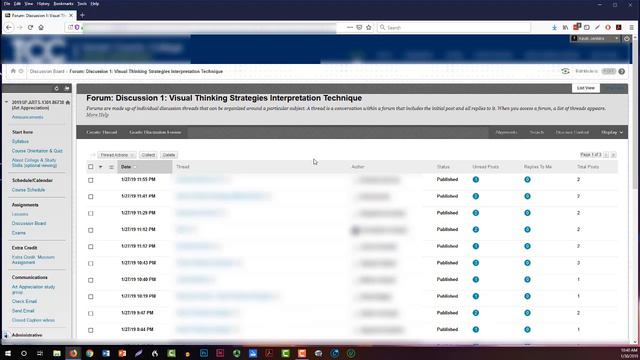The width and height of the screenshot is (640, 360).
Task: Open the page actions three-dot menu
Action: pyautogui.click(x=349, y=27)
